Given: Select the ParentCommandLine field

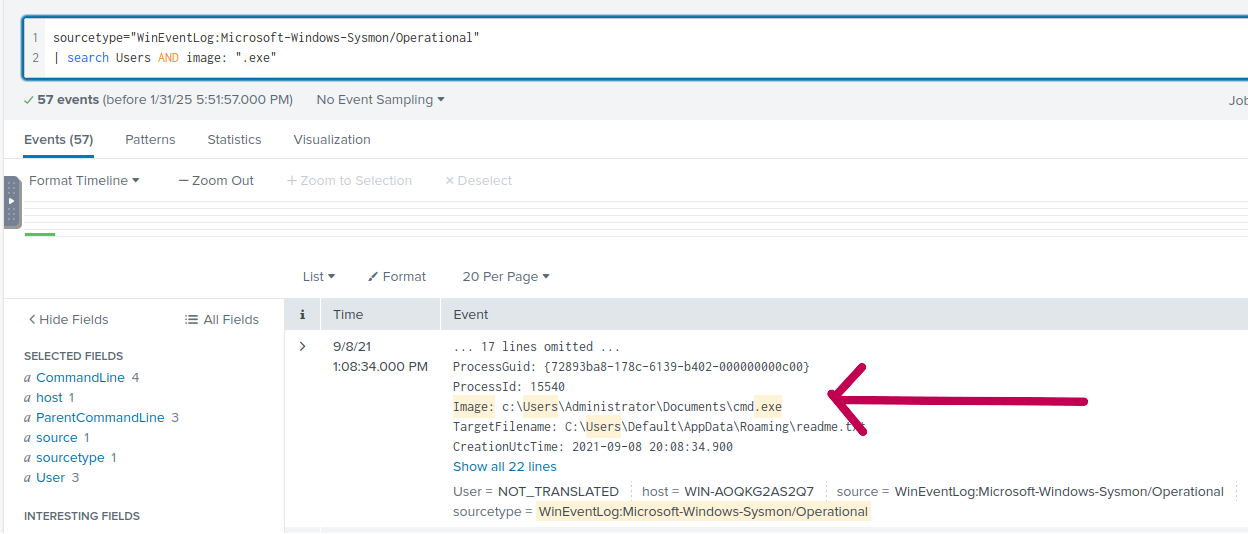Looking at the screenshot, I should 100,418.
